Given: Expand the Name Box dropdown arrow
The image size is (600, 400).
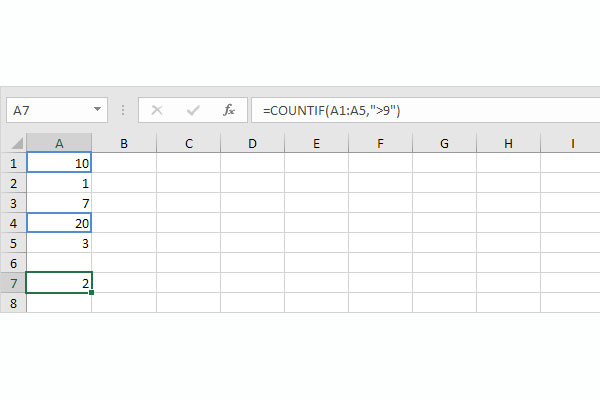Looking at the screenshot, I should 98,110.
